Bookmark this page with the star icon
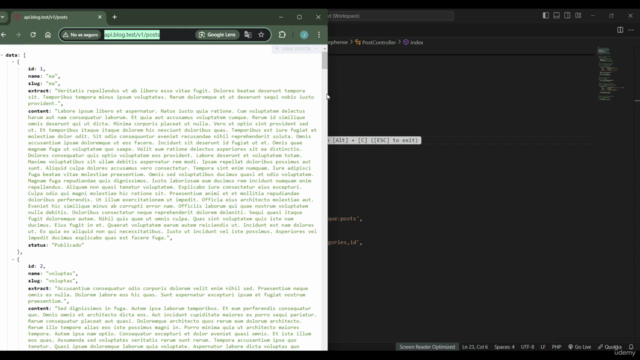Screen dimensions: 640x360 pyautogui.click(x=261, y=35)
